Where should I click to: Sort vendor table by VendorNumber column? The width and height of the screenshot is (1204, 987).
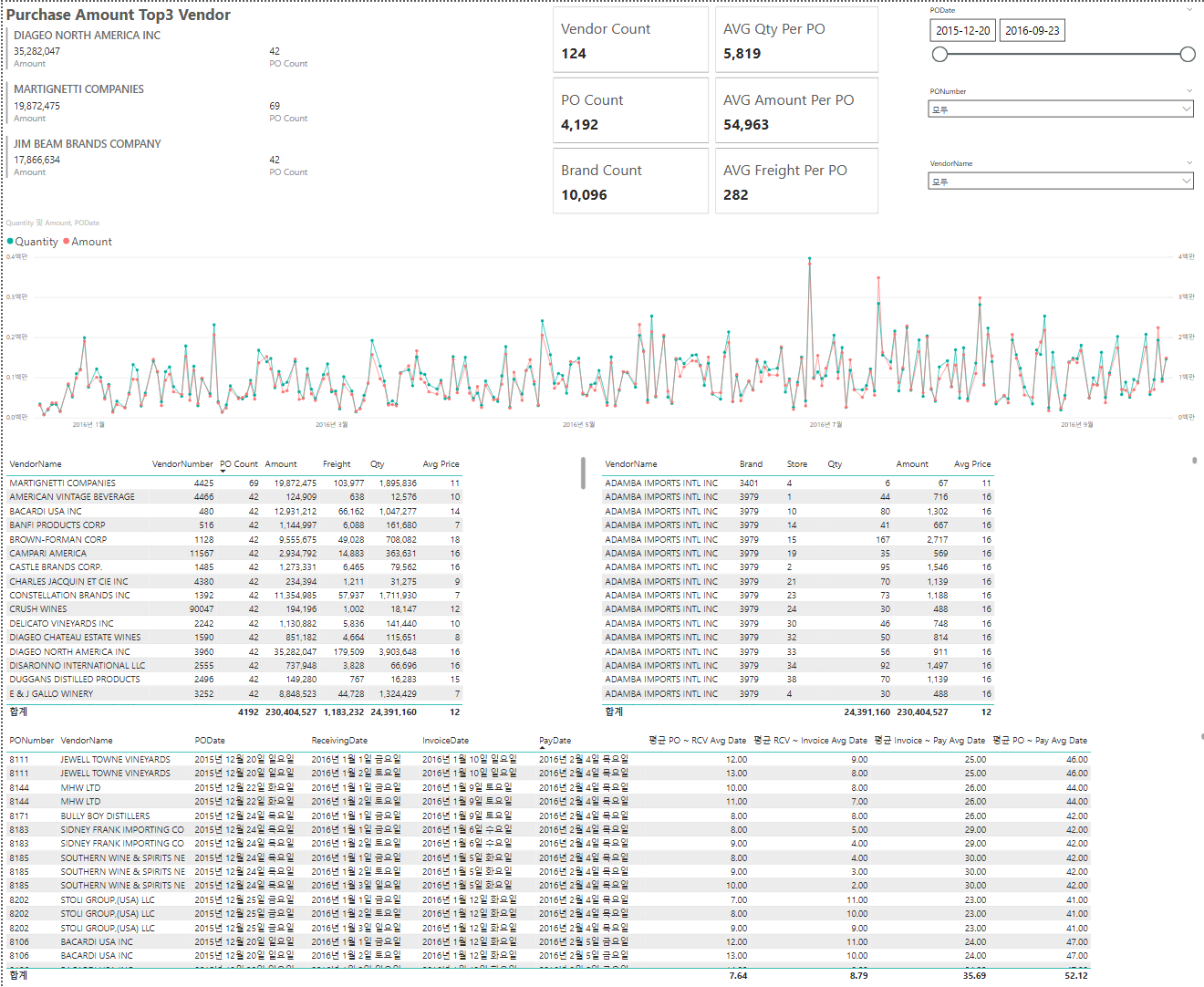182,464
